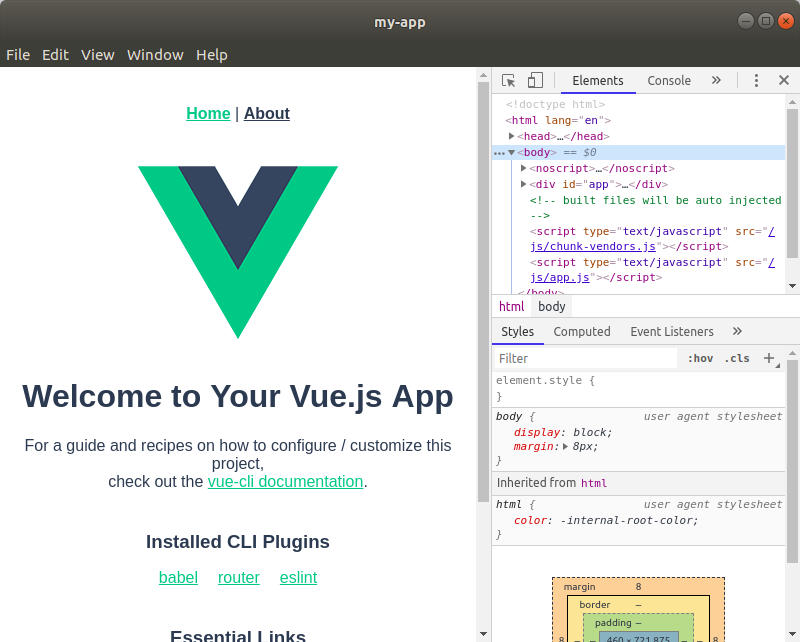The image size is (800, 642).
Task: Open the Edit menu
Action: click(55, 55)
